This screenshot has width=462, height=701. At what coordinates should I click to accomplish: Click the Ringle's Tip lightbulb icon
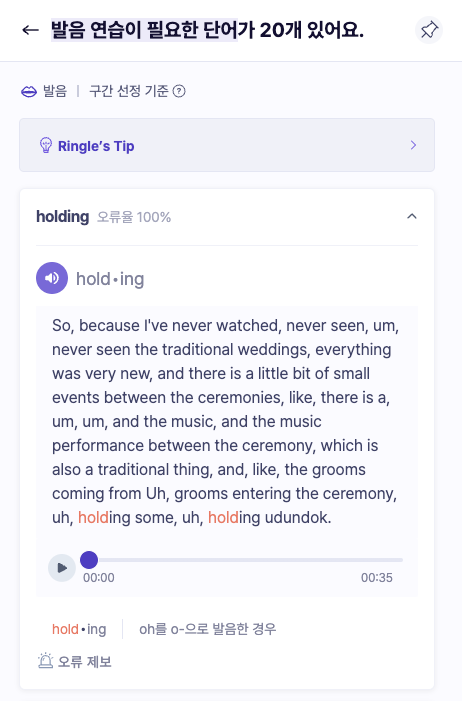(x=46, y=145)
